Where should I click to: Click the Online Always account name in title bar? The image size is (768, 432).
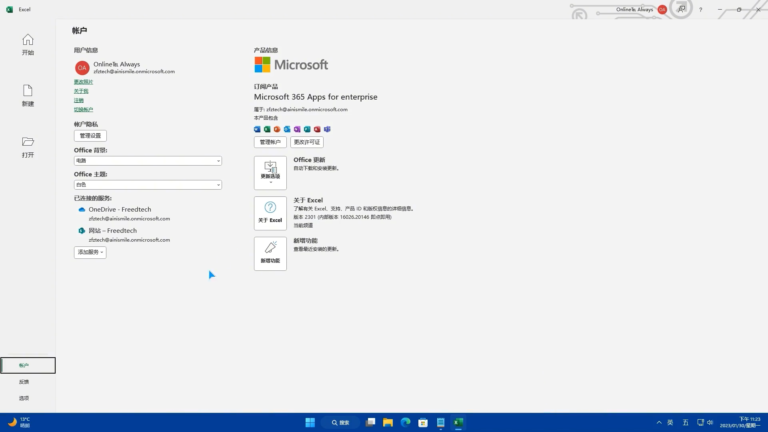tap(634, 9)
